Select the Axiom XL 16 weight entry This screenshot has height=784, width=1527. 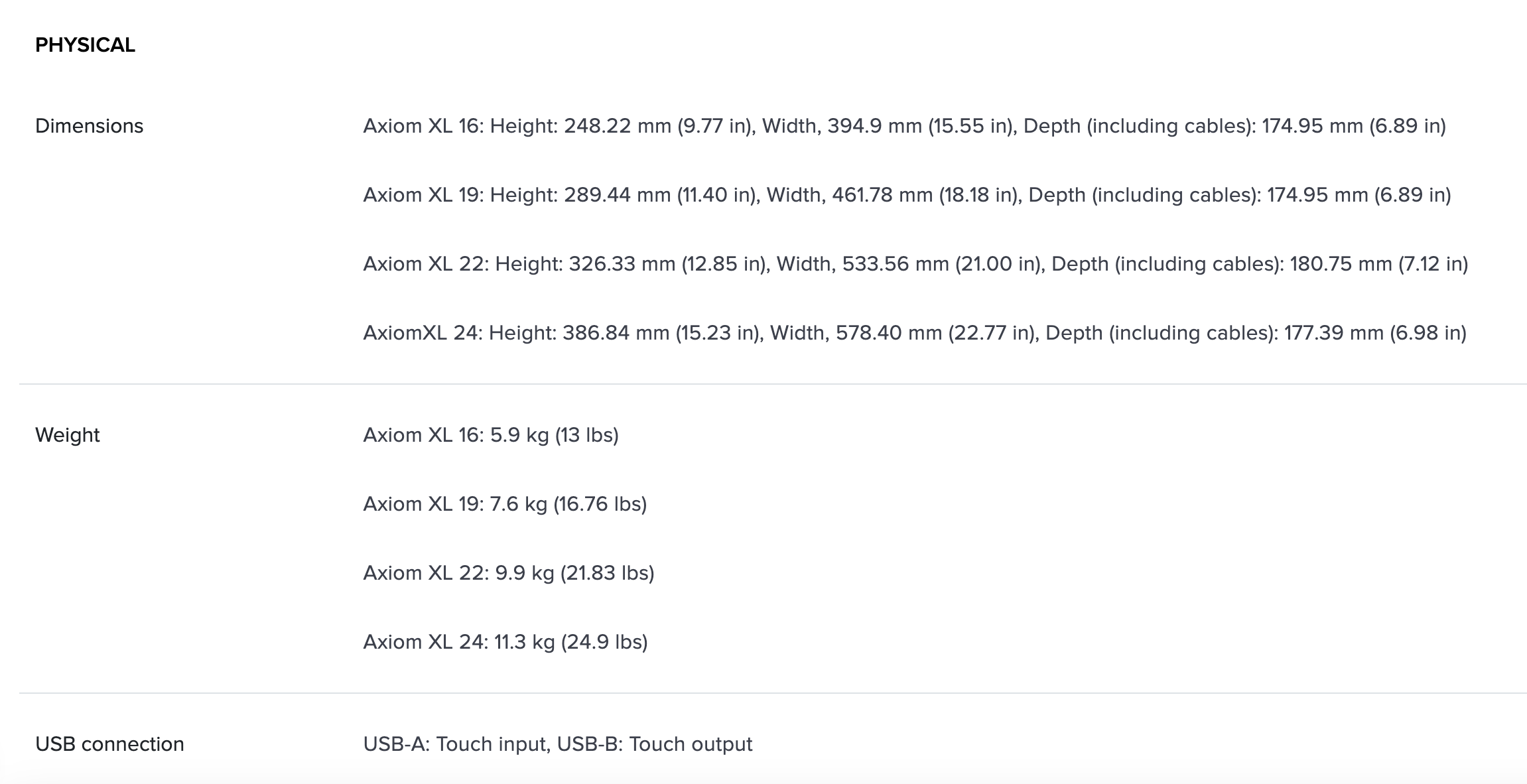[x=490, y=435]
